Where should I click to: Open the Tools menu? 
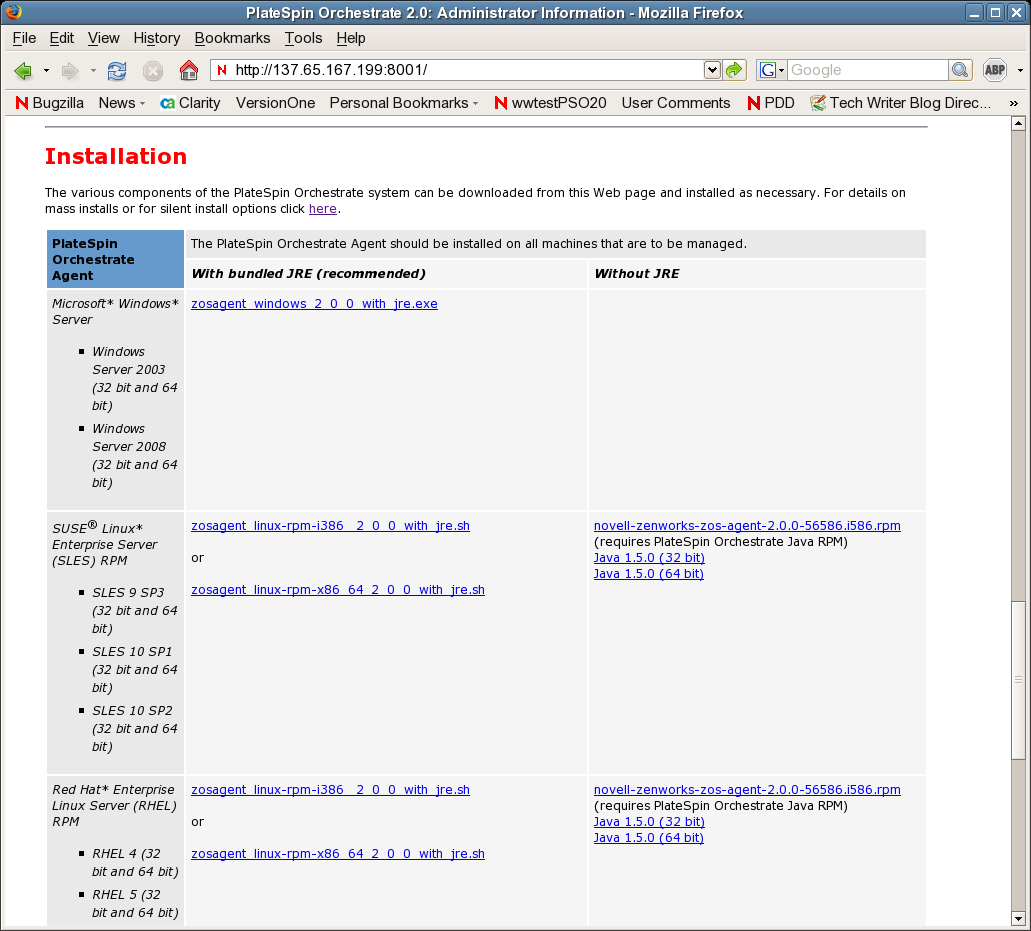coord(303,38)
